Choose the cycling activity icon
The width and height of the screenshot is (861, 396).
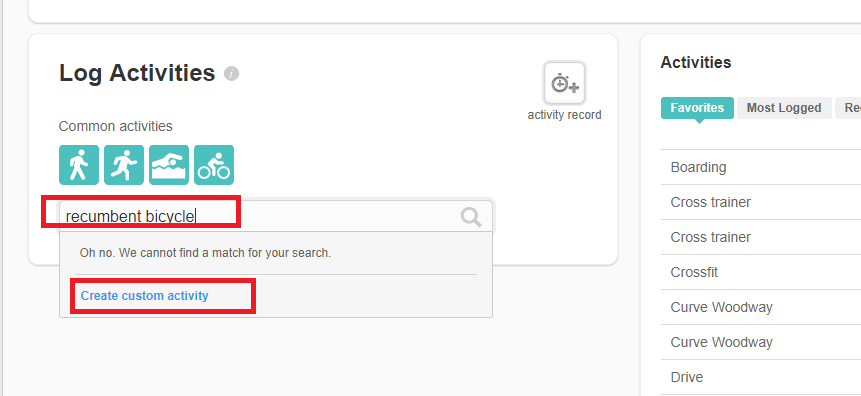click(x=214, y=165)
